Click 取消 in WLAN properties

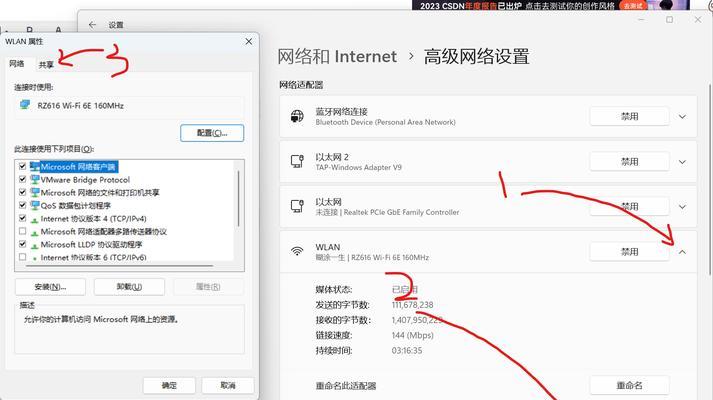click(x=228, y=385)
